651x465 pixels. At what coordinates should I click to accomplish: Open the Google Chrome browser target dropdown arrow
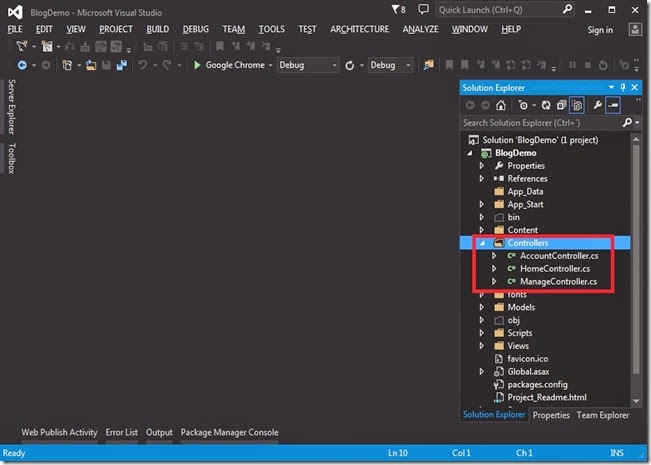pyautogui.click(x=270, y=65)
